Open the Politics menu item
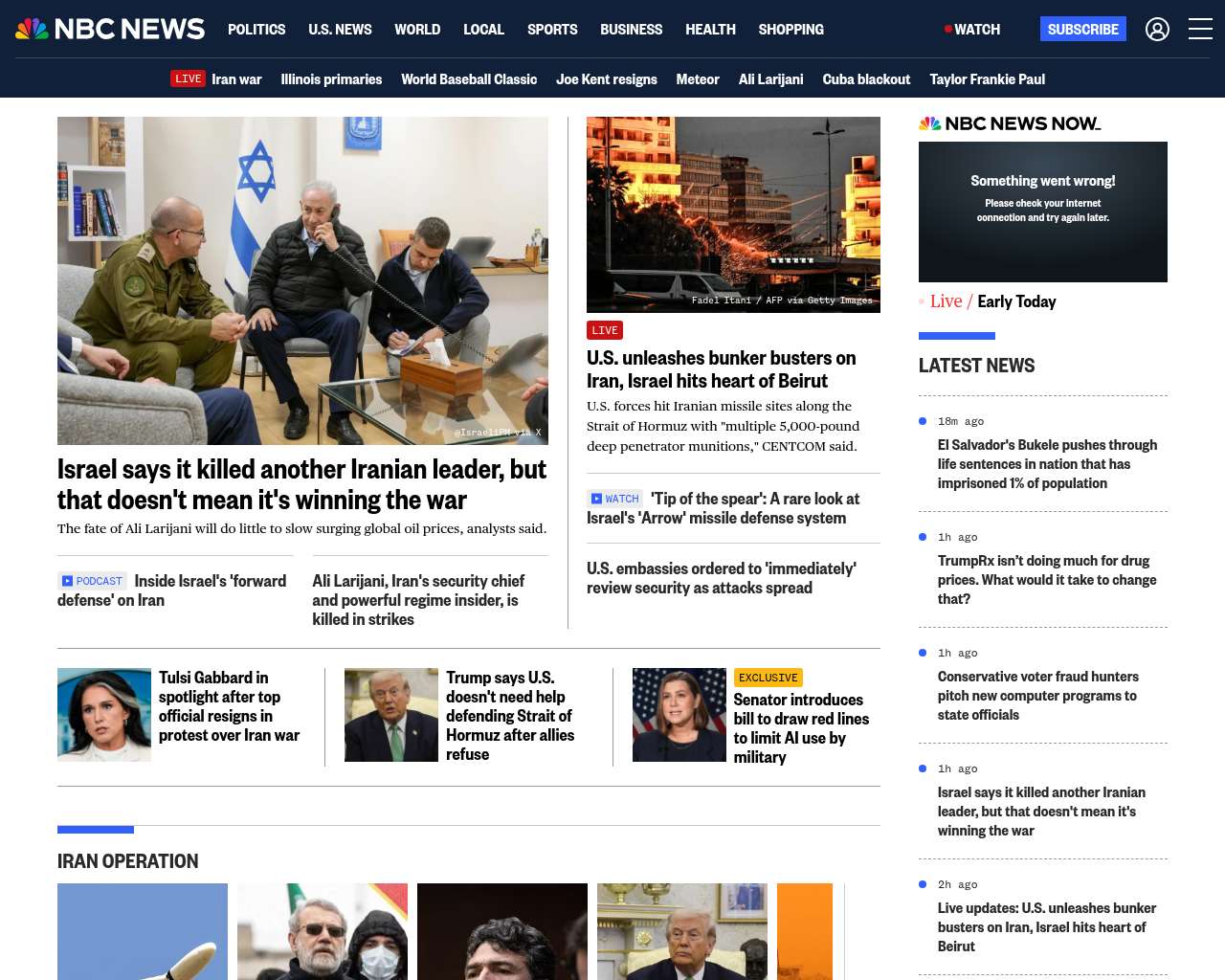1225x980 pixels. 256,30
